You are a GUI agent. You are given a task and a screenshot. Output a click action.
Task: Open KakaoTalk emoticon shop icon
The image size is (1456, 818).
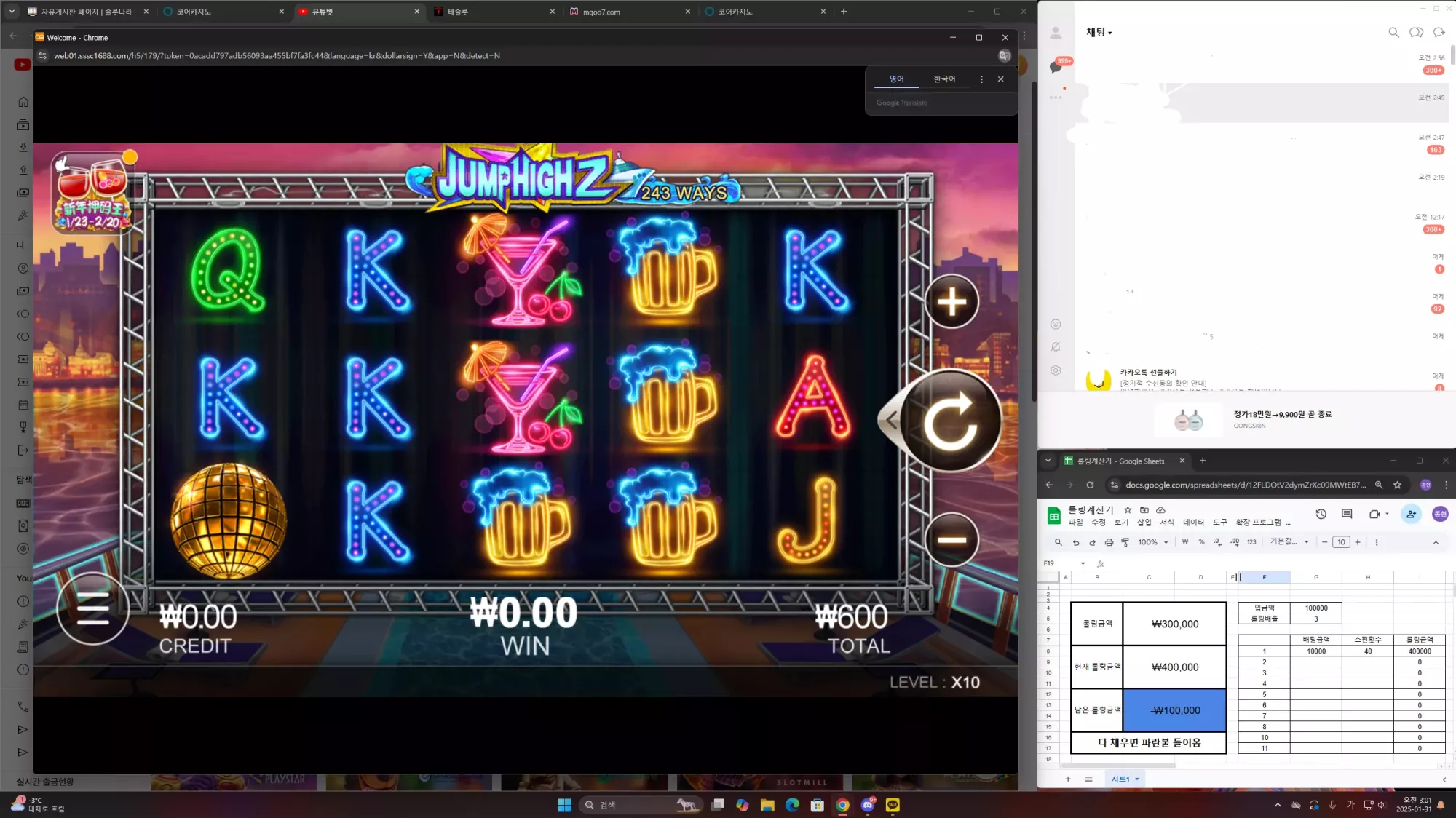pos(1056,325)
